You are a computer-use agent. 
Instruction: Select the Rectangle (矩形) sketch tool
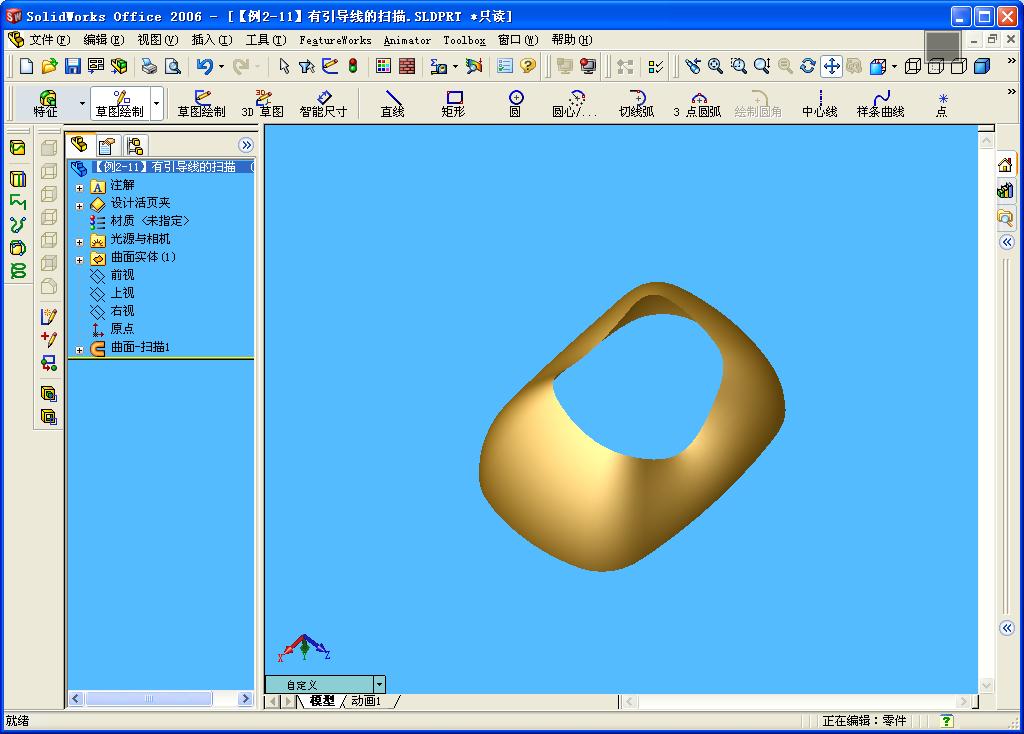coord(453,104)
